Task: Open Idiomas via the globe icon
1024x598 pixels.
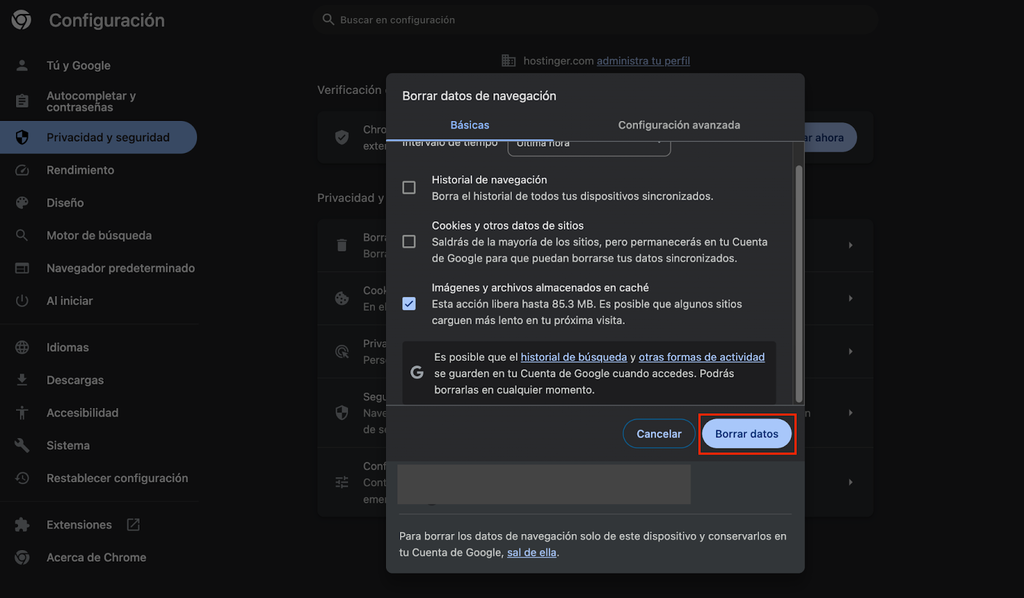Action: tap(22, 346)
